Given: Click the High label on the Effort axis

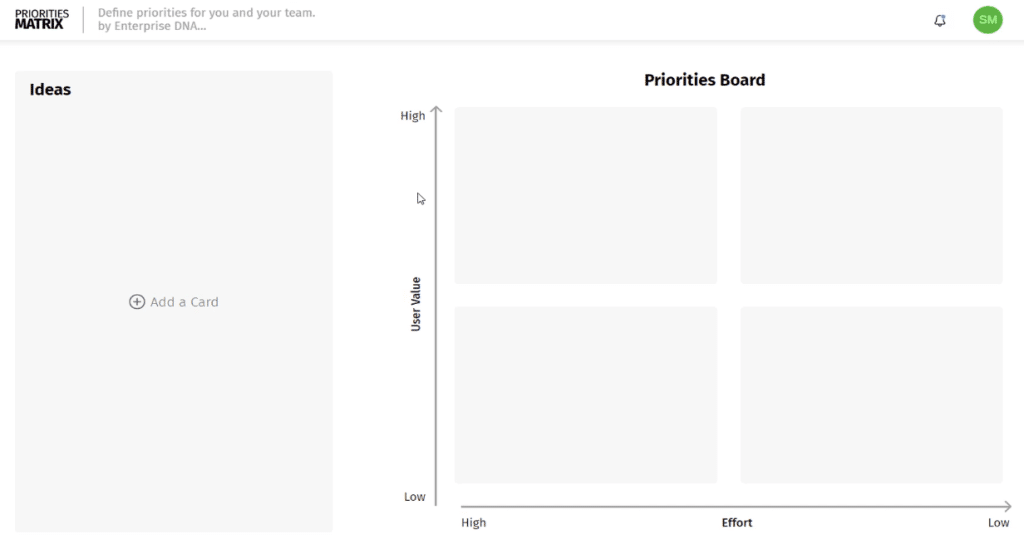Looking at the screenshot, I should pos(473,523).
